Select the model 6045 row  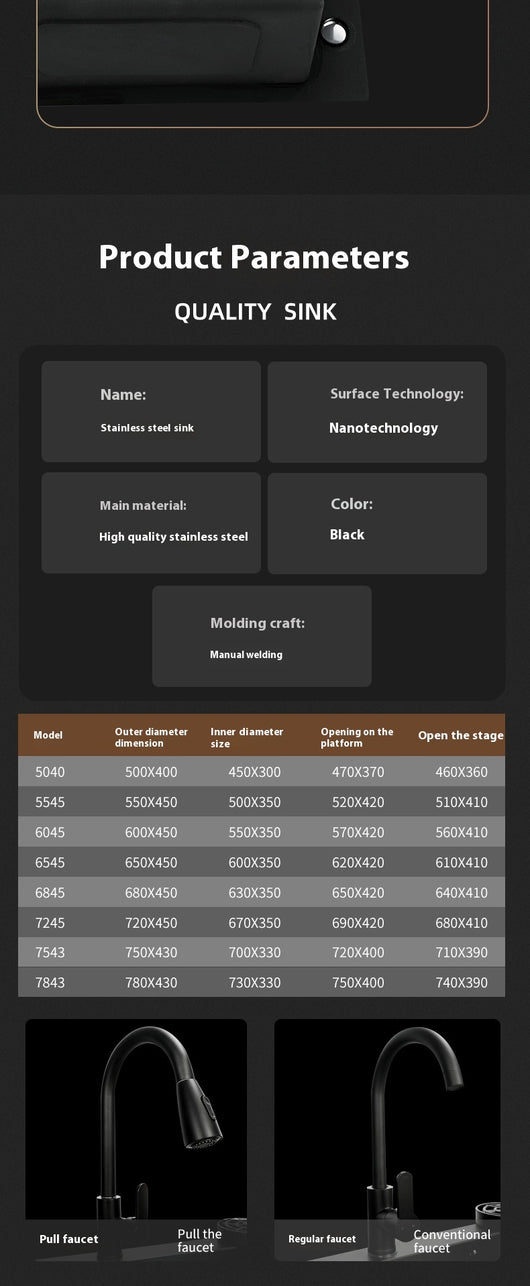coord(262,832)
